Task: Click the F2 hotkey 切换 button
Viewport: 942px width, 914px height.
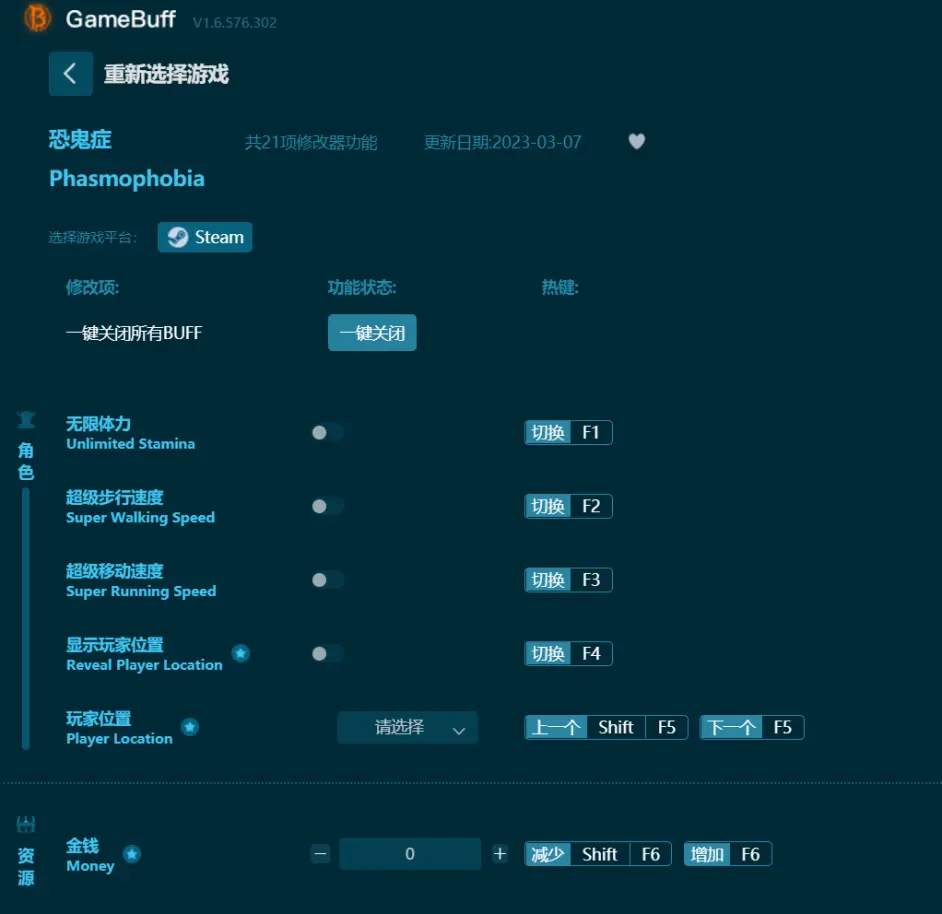Action: (568, 507)
